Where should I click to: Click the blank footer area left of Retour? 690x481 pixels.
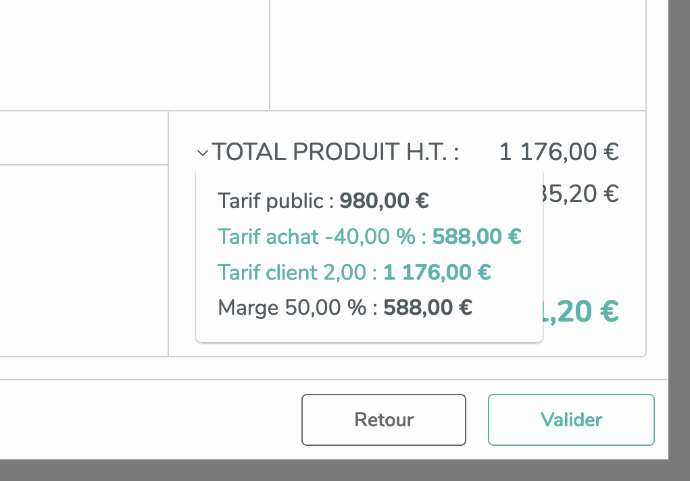150,420
